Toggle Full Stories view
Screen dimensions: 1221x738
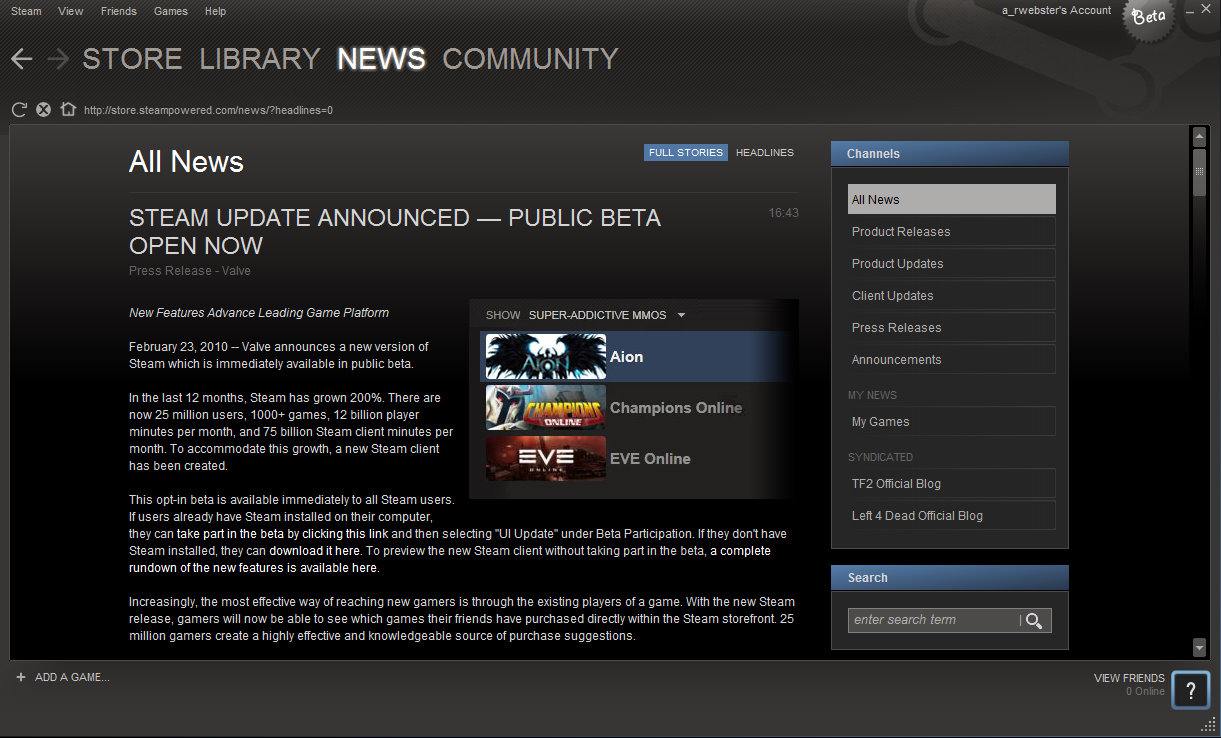click(686, 153)
